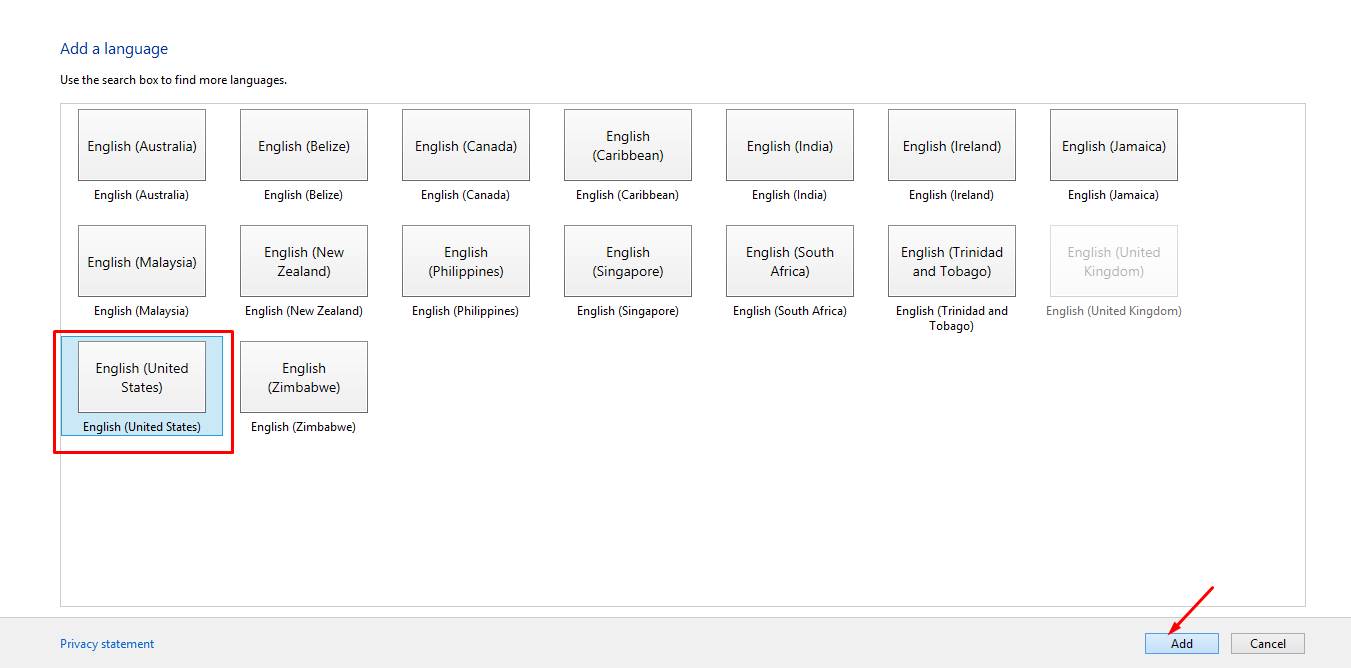This screenshot has height=668, width=1351.
Task: Pick the English (Malaysia) language tile
Action: click(x=142, y=262)
